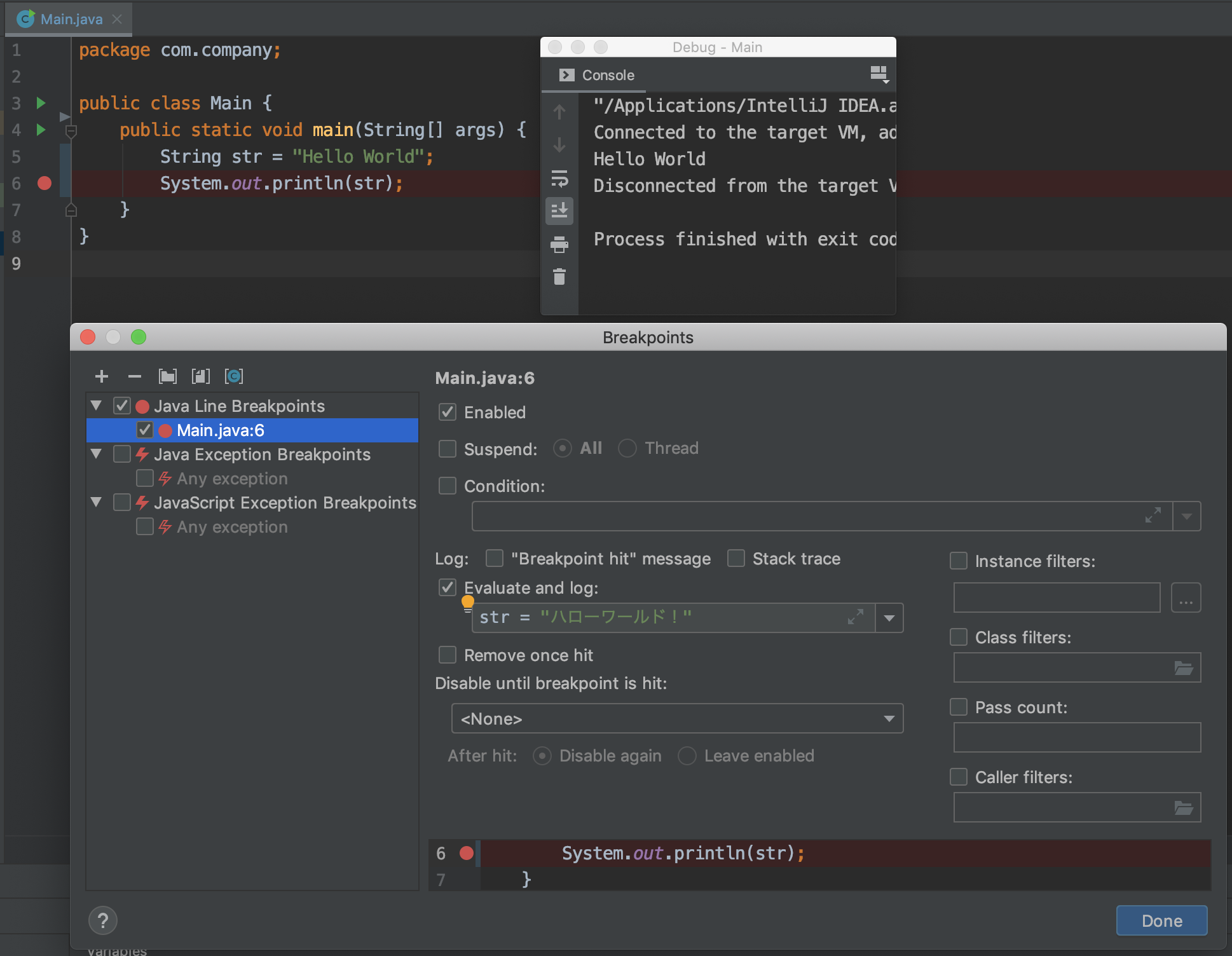The height and width of the screenshot is (956, 1232).
Task: Toggle JavaScript Exception Breakpoints group checkbox
Action: 122,502
